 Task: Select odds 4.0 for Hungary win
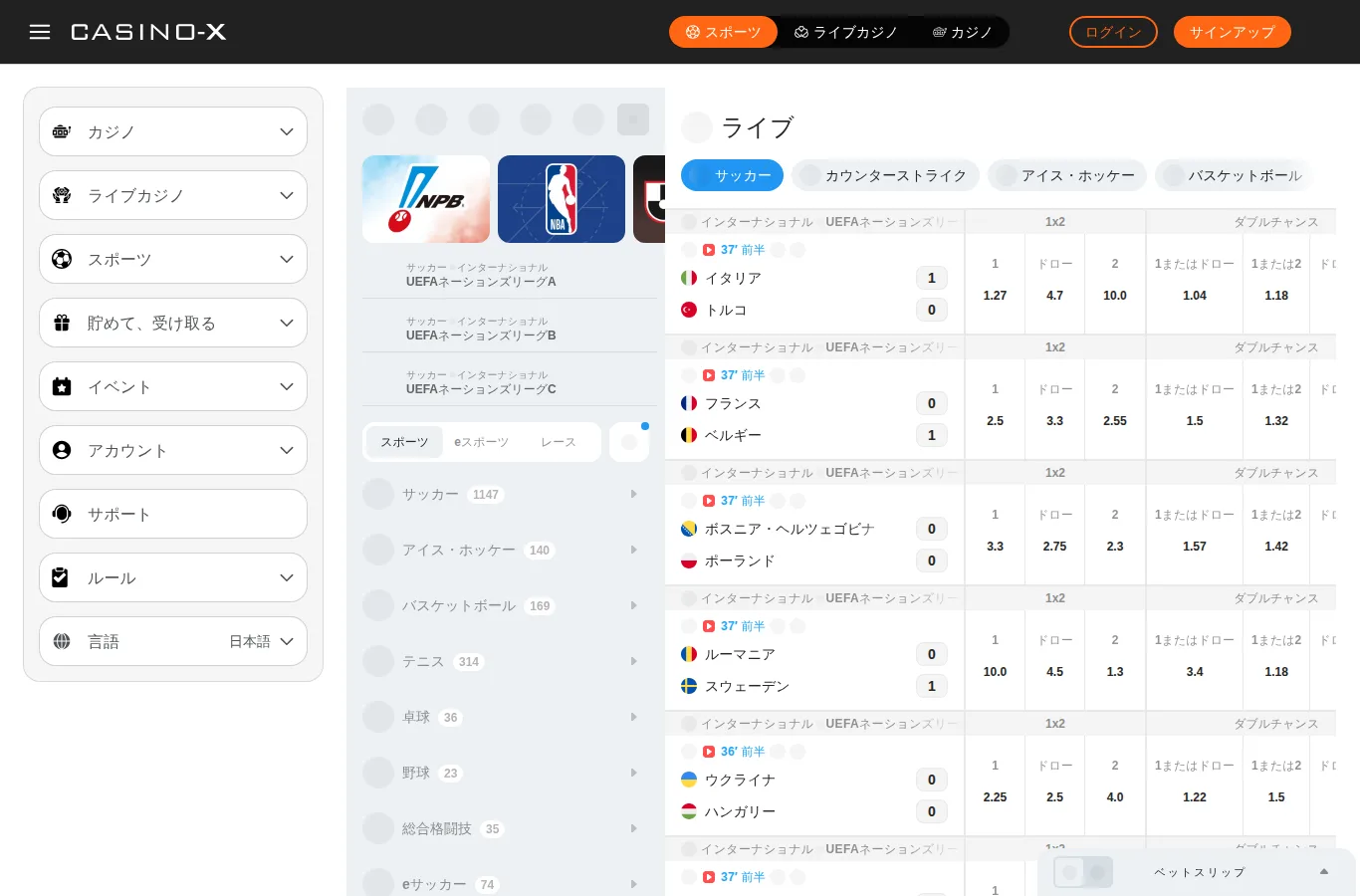pos(1115,797)
